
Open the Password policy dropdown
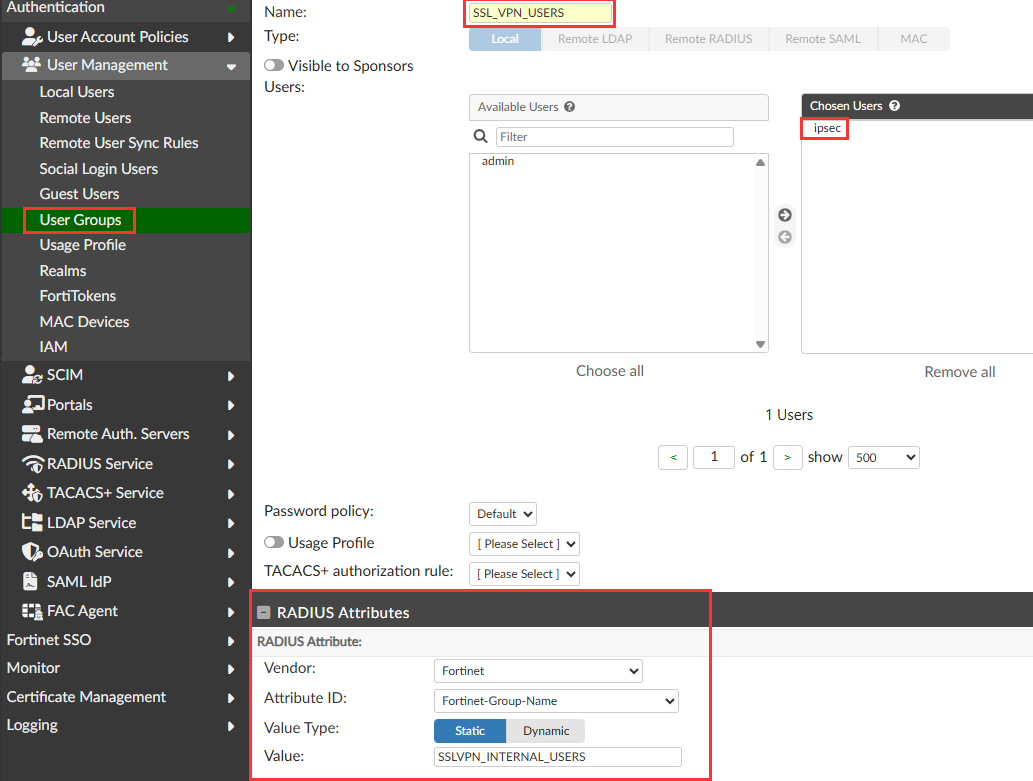[x=503, y=514]
